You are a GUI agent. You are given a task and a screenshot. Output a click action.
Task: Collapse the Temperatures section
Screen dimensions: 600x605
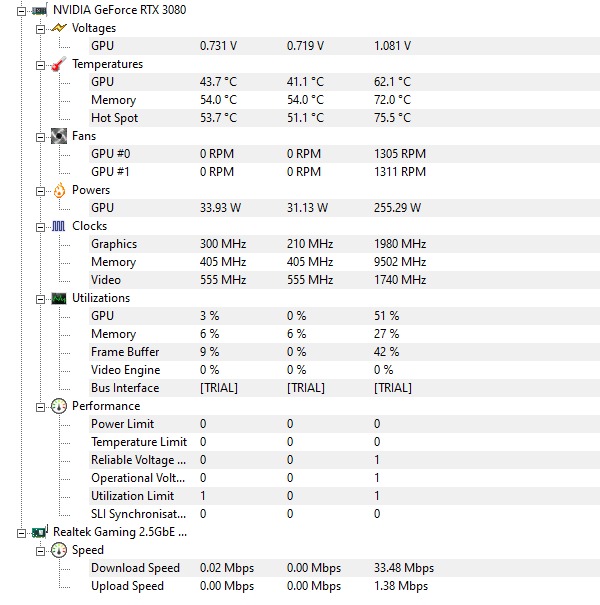[x=41, y=64]
